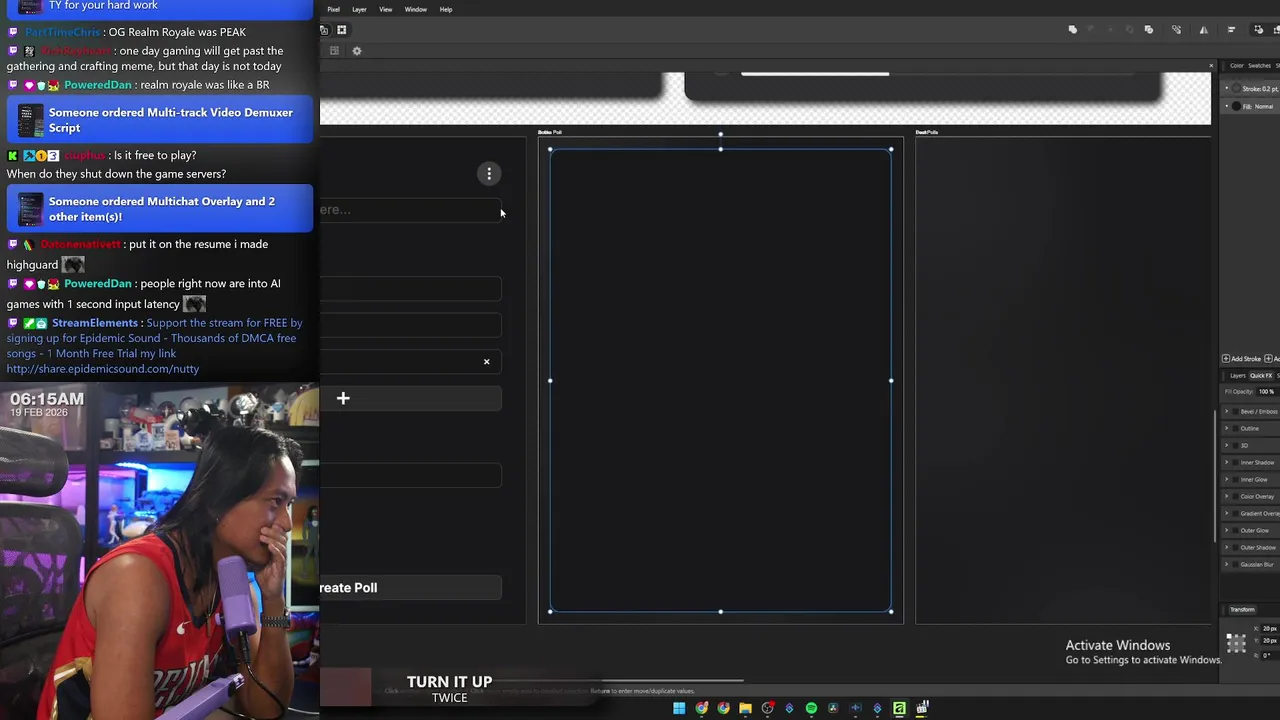Click the PoweredDan username on the AI games message
The width and height of the screenshot is (1280, 720).
point(98,284)
